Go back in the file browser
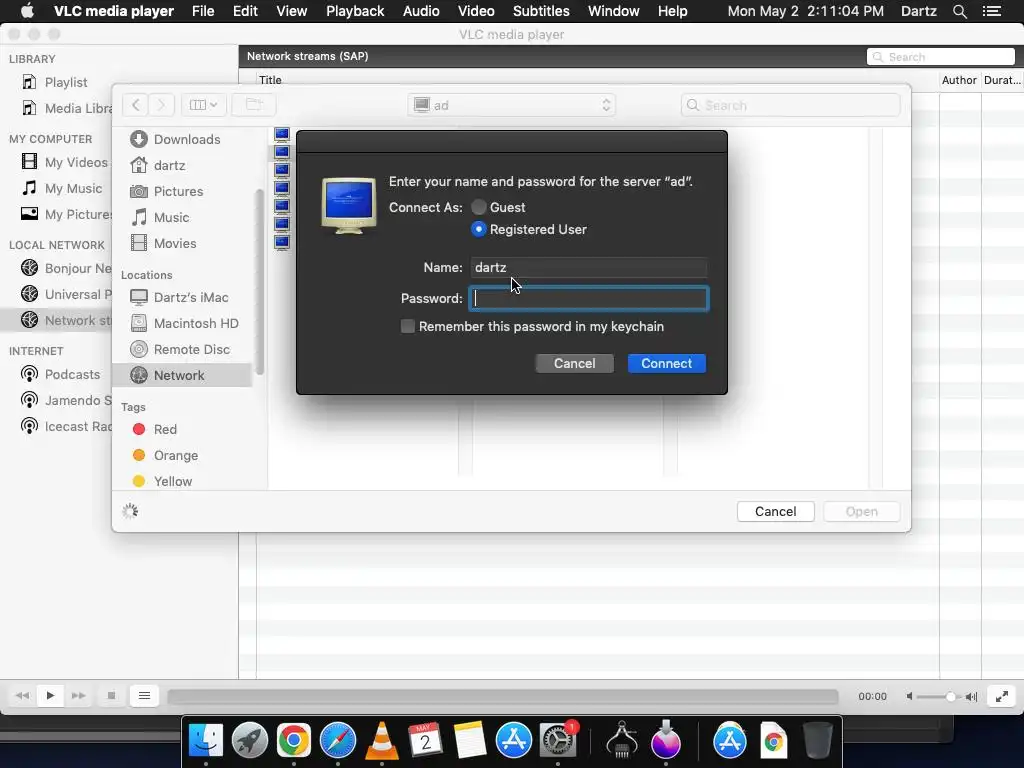Screen dimensions: 1024x768 (x=136, y=104)
